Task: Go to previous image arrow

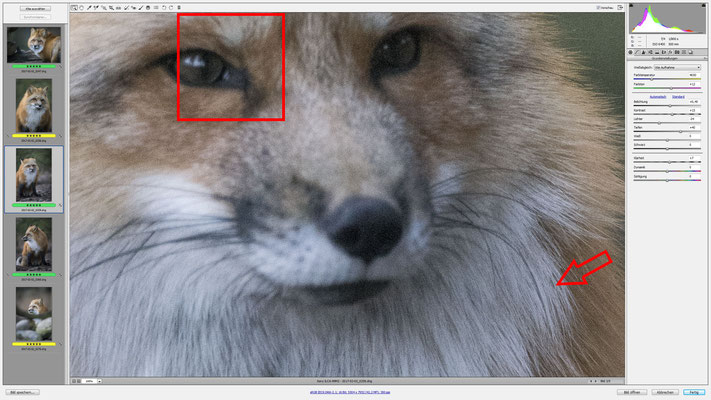Action: tap(591, 381)
